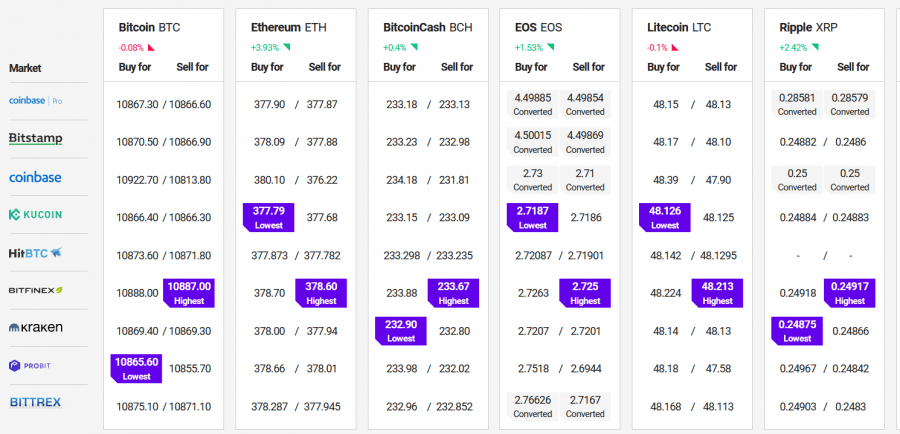
Task: Click the Ripple buy price 0.24967
Action: 798,369
